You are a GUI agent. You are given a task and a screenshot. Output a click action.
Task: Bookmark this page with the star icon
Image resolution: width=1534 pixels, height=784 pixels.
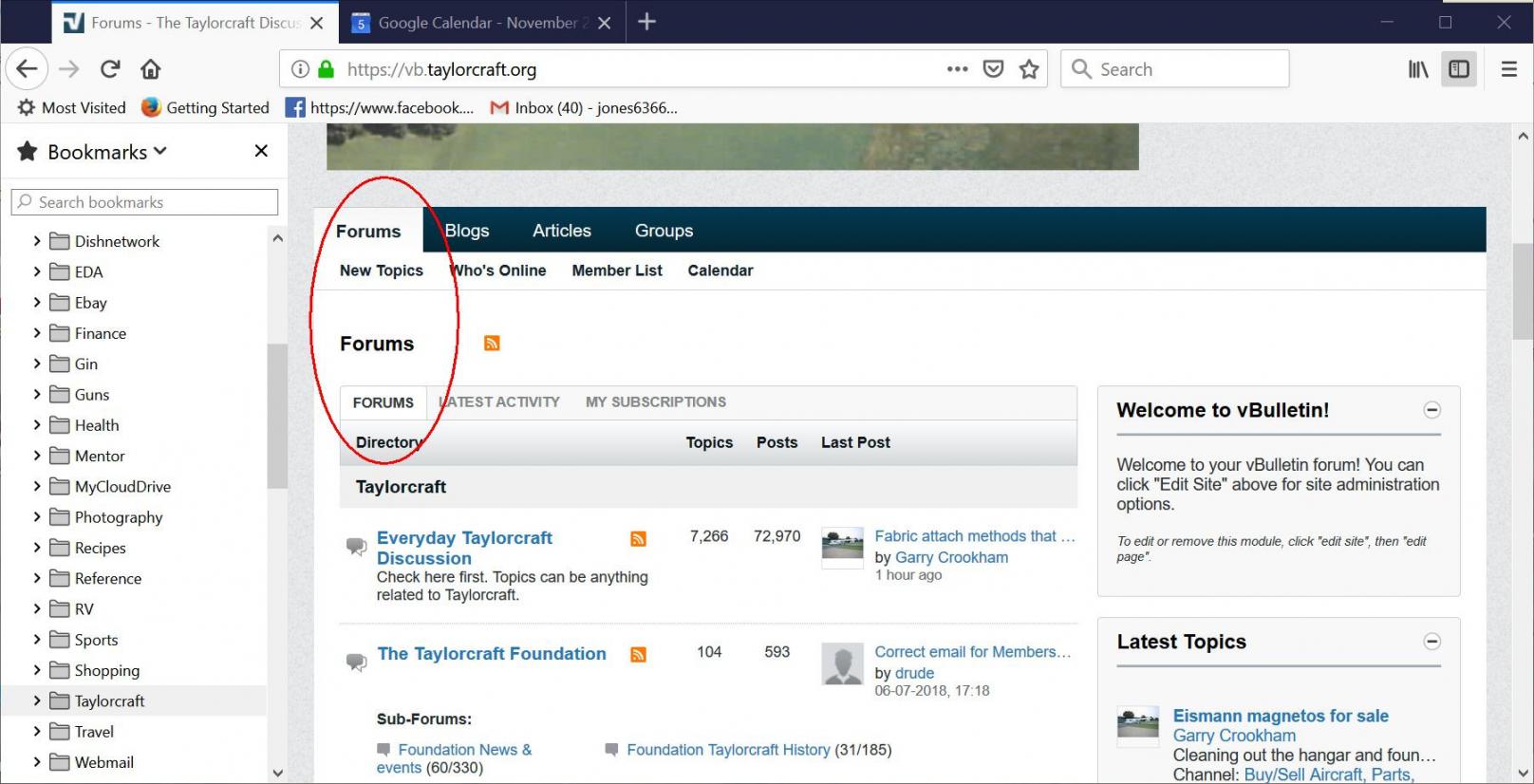[1029, 69]
